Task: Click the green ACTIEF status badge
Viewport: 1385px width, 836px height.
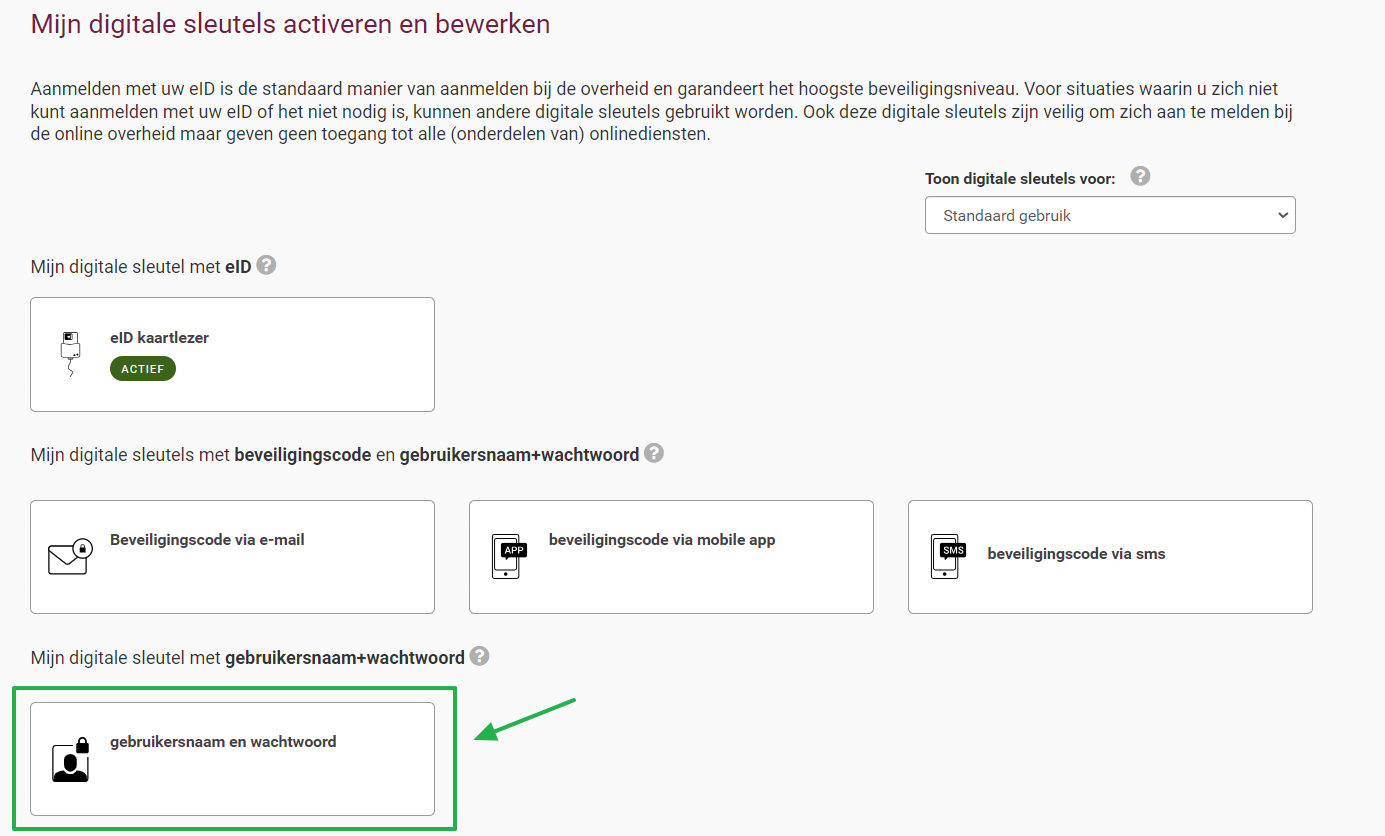Action: click(142, 368)
